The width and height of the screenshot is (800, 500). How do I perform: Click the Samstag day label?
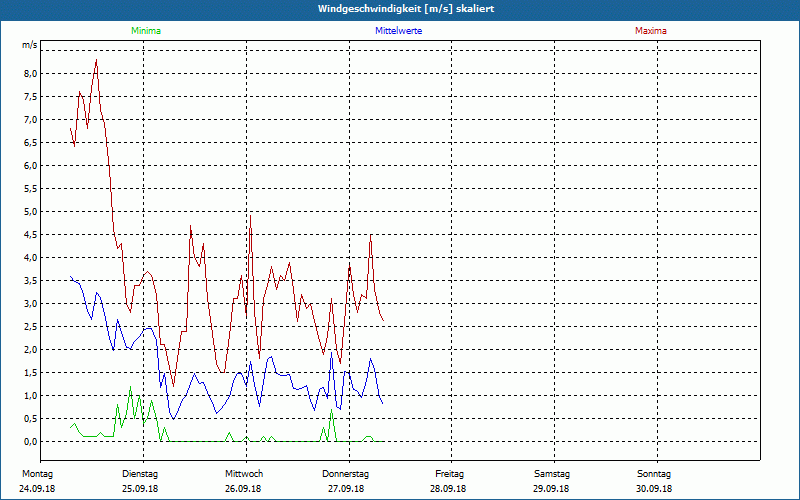click(552, 474)
